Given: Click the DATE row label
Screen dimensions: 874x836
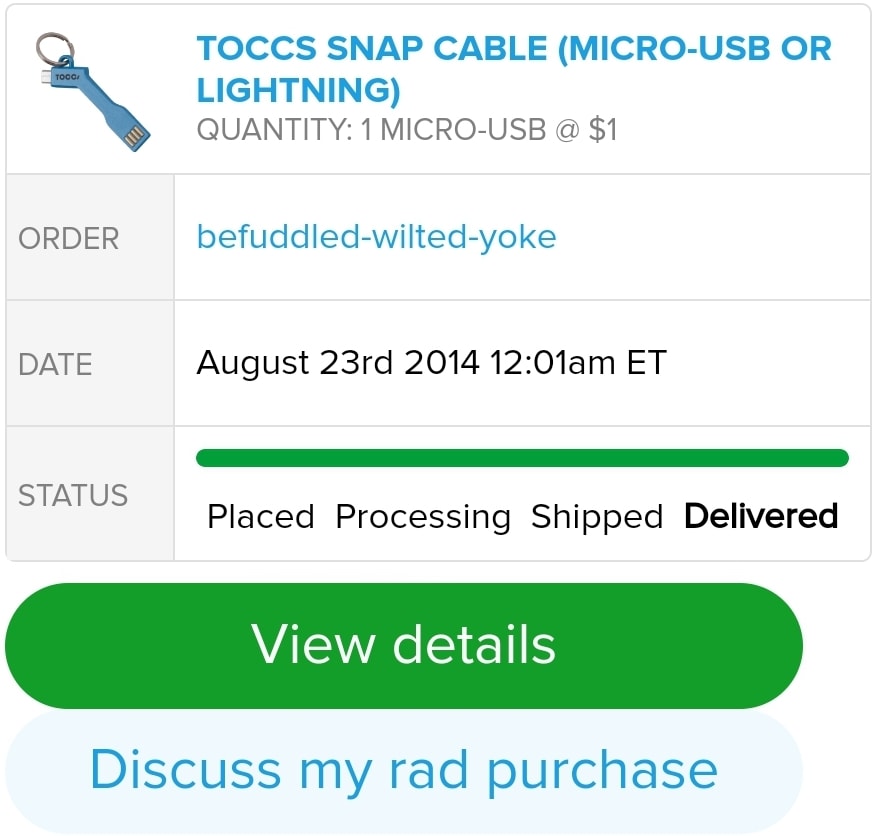Looking at the screenshot, I should (55, 364).
